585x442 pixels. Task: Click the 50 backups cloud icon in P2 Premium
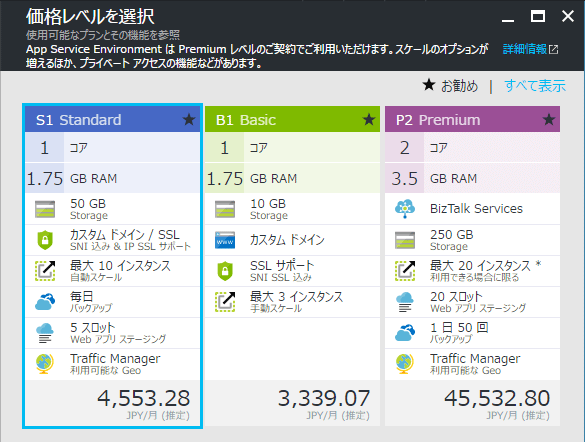(405, 333)
